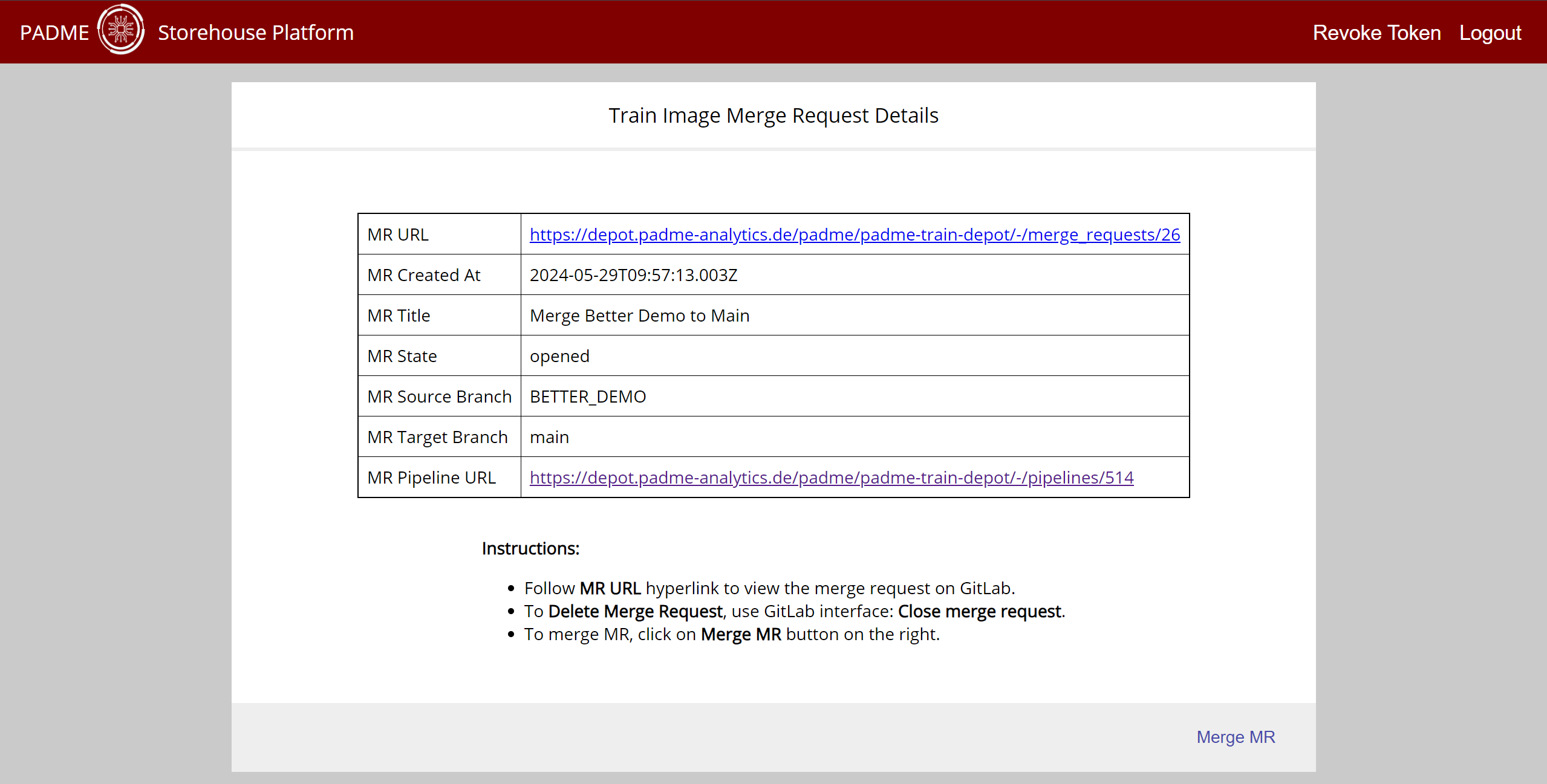Click the 'Instructions:' heading
1547x784 pixels.
[x=530, y=548]
